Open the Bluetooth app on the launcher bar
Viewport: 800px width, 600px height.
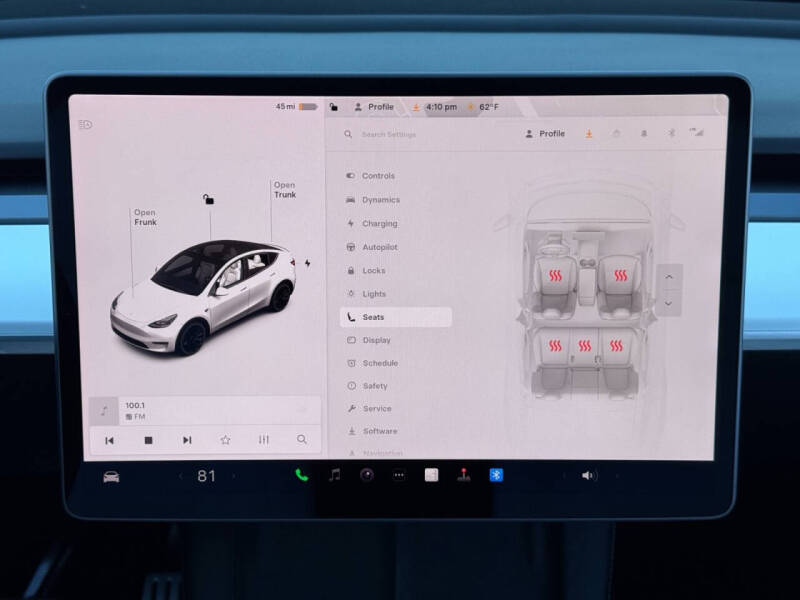[x=494, y=478]
